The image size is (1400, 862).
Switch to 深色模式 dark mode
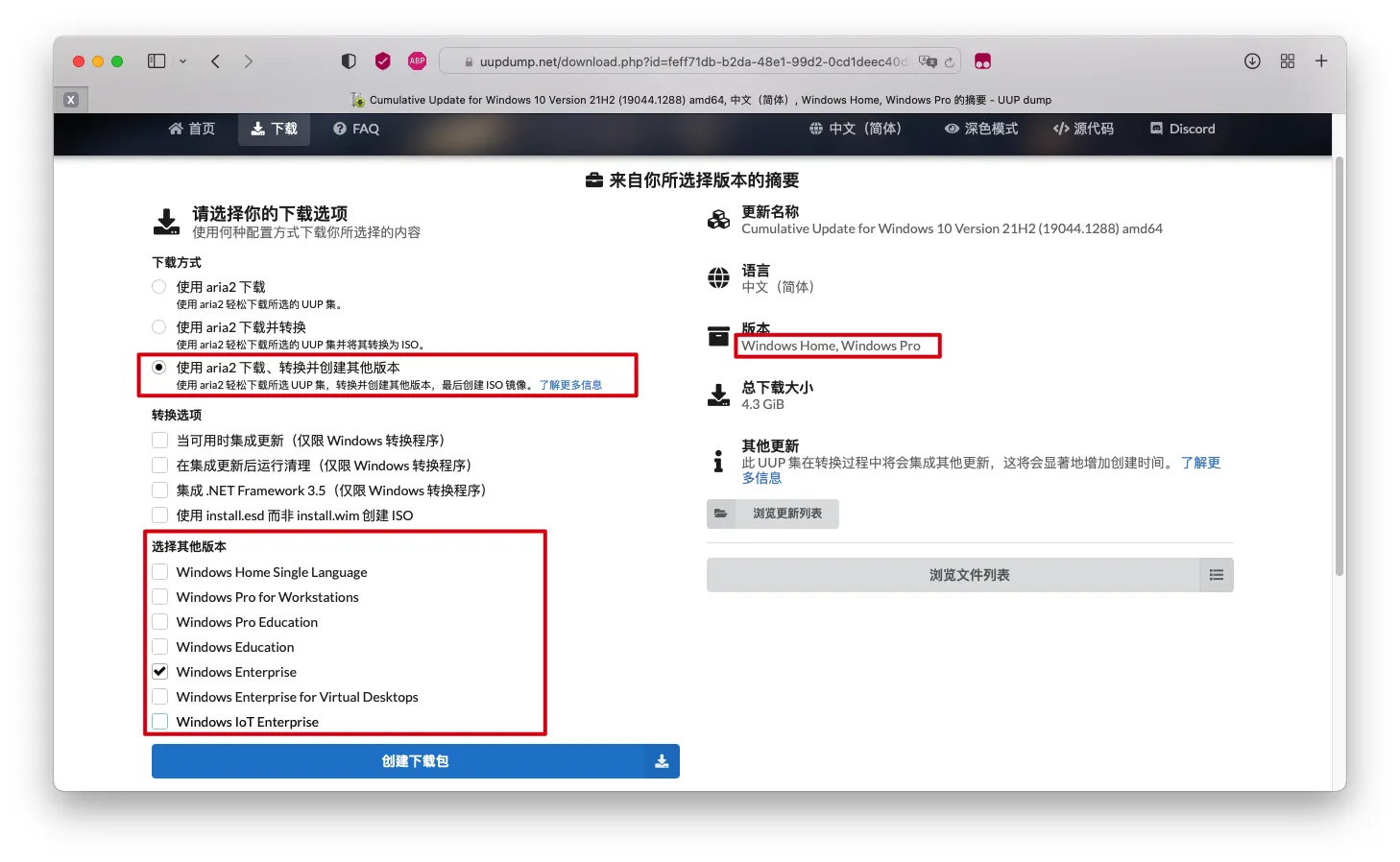point(981,129)
